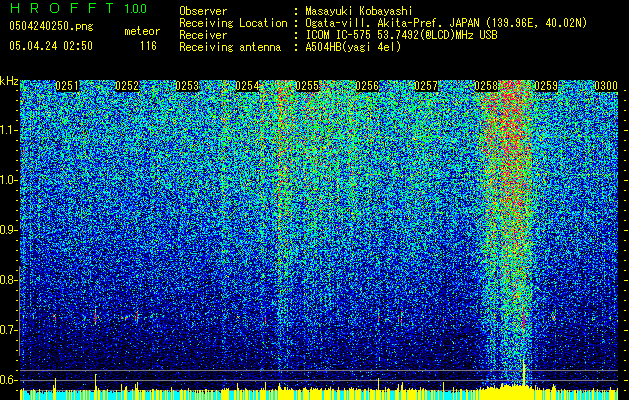This screenshot has height=400, width=629.
Task: Click the 0.7 kHz axis tick label
Action: (x=8, y=330)
